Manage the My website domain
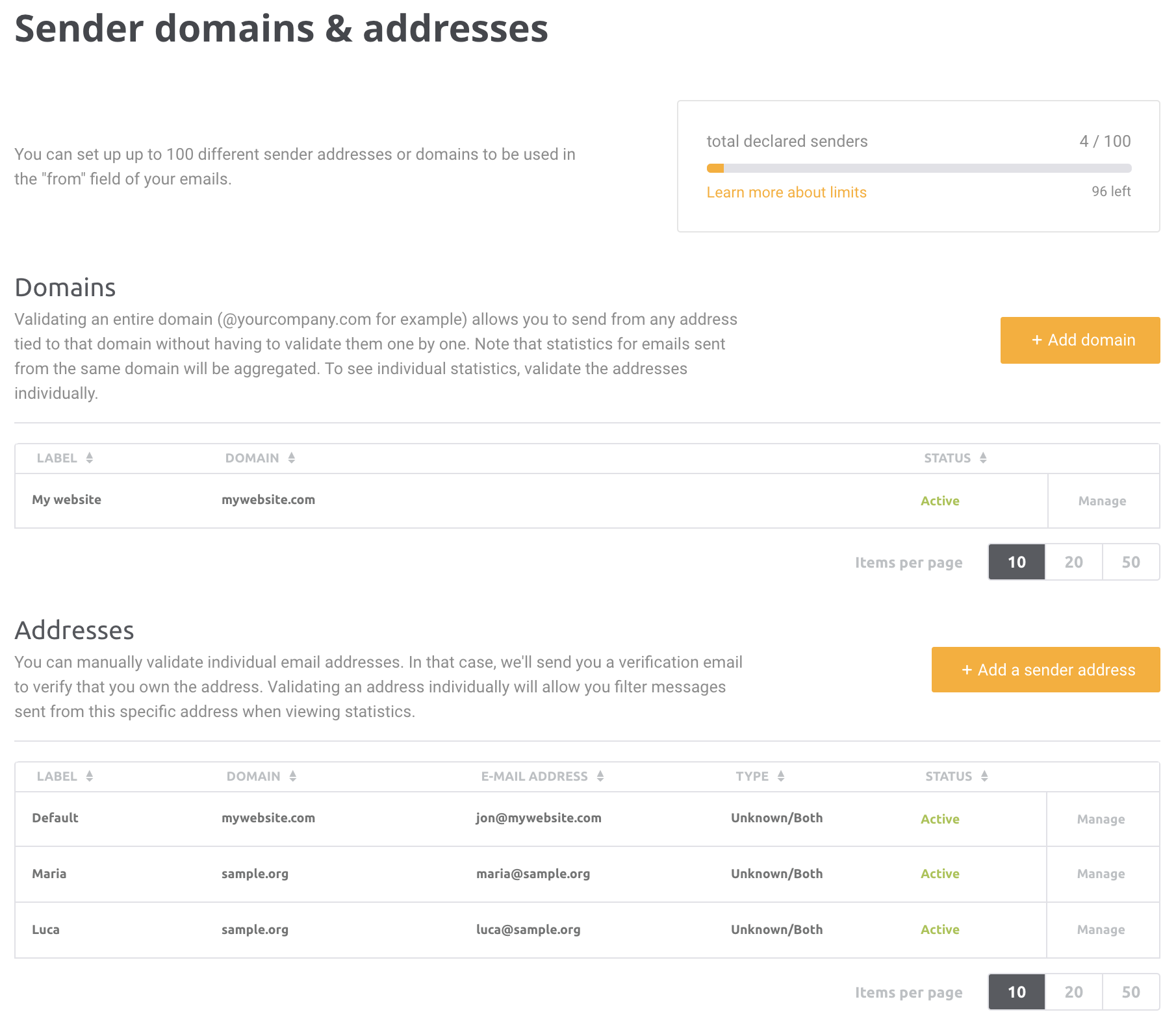The width and height of the screenshot is (1176, 1034). (1102, 501)
